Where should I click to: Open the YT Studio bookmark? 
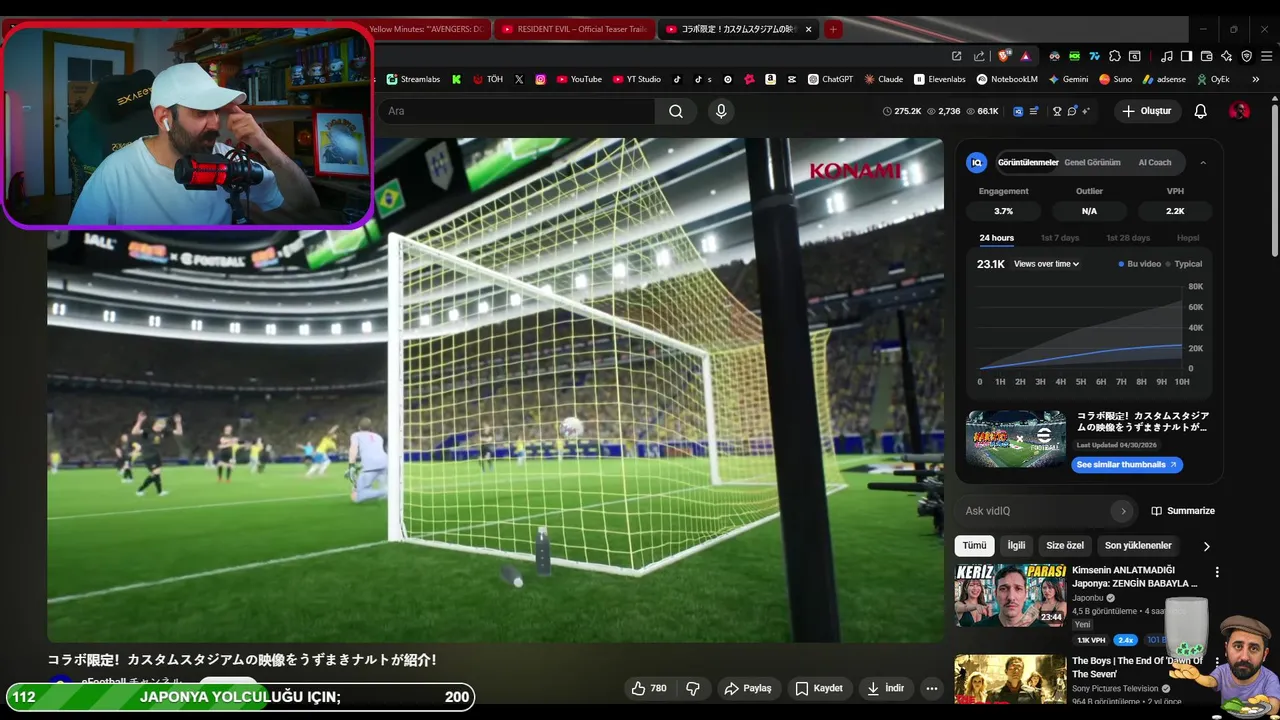pyautogui.click(x=636, y=79)
